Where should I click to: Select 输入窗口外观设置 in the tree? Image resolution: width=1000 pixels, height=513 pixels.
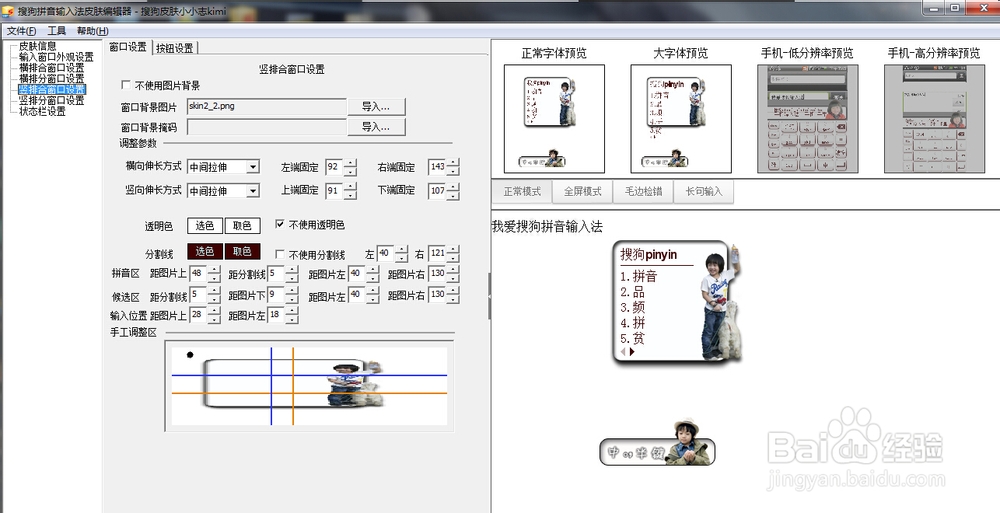(x=56, y=57)
